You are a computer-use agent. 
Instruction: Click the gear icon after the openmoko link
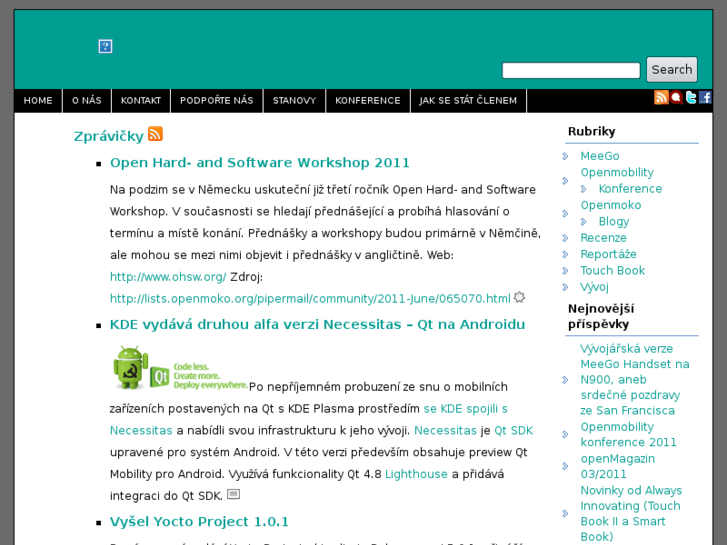point(519,297)
